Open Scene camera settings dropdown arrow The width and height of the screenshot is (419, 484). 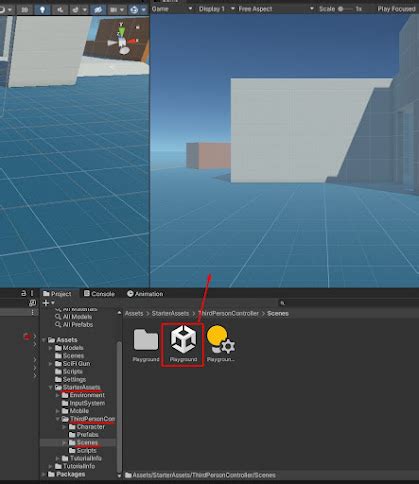click(122, 10)
